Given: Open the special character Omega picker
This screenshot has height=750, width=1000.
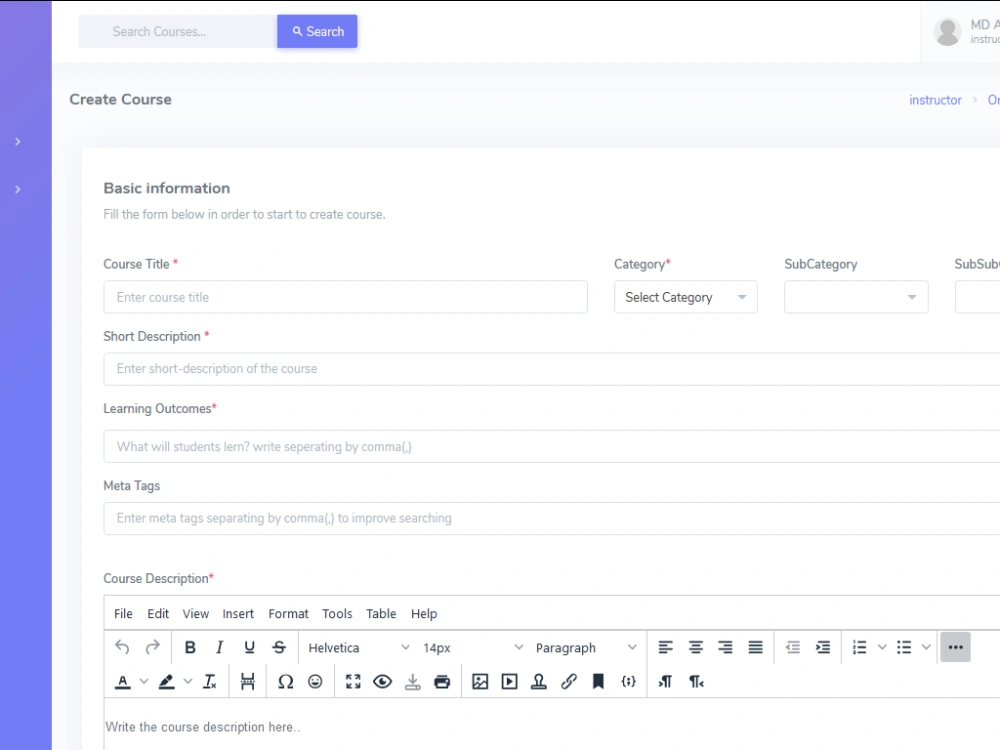Looking at the screenshot, I should (286, 682).
